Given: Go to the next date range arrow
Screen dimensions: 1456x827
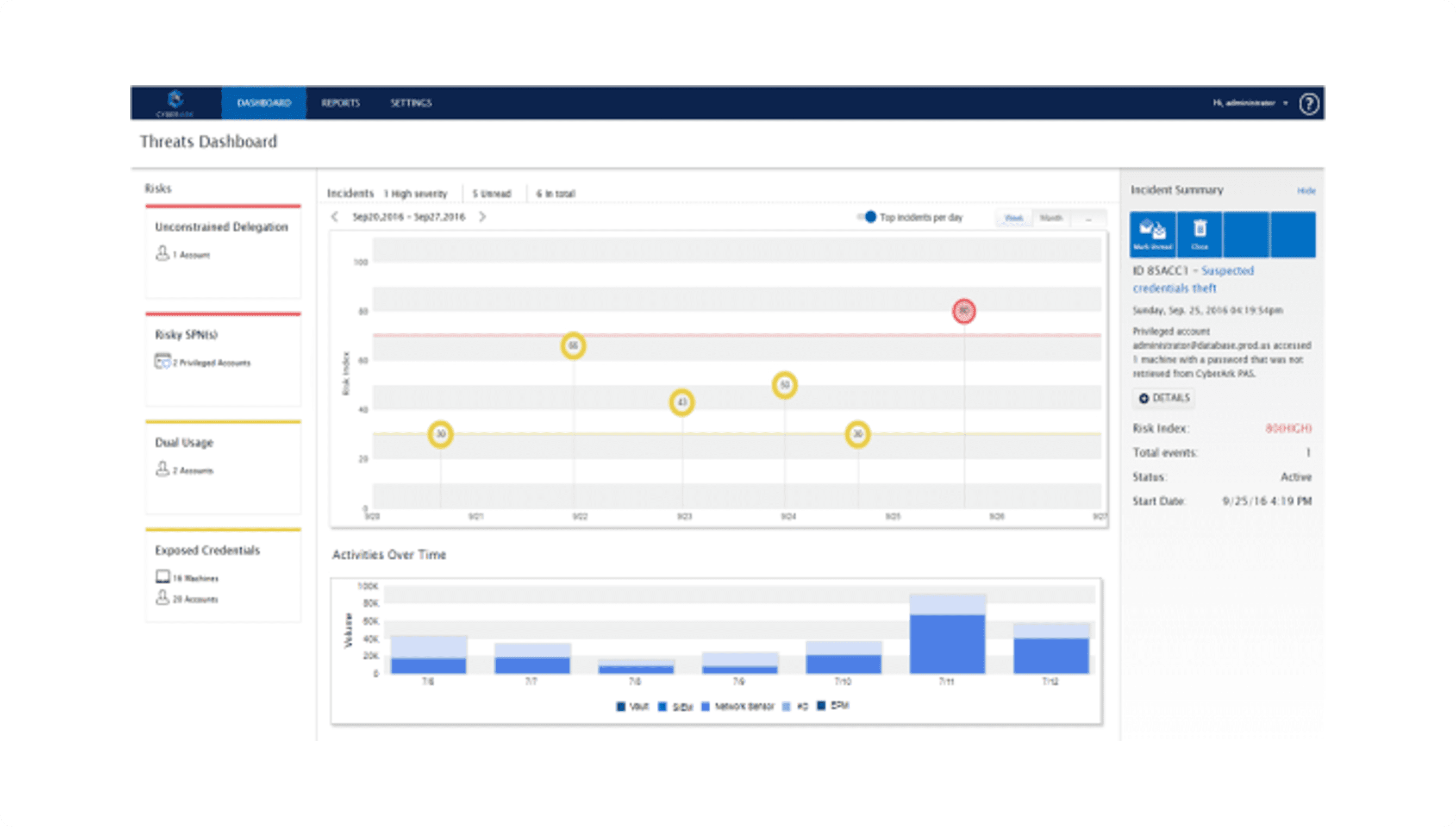Looking at the screenshot, I should [x=482, y=217].
